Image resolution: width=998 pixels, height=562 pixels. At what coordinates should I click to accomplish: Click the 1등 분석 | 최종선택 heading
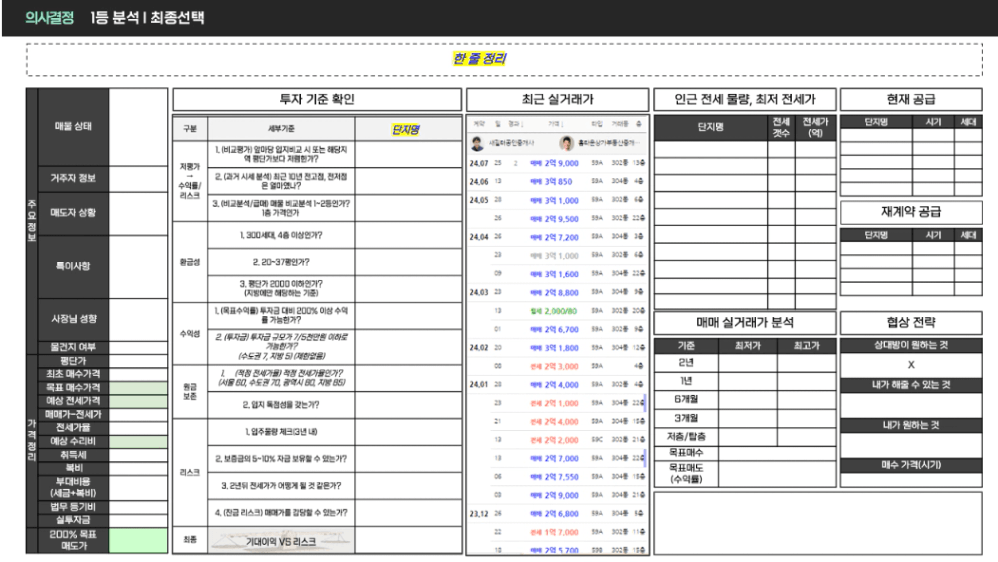(147, 18)
